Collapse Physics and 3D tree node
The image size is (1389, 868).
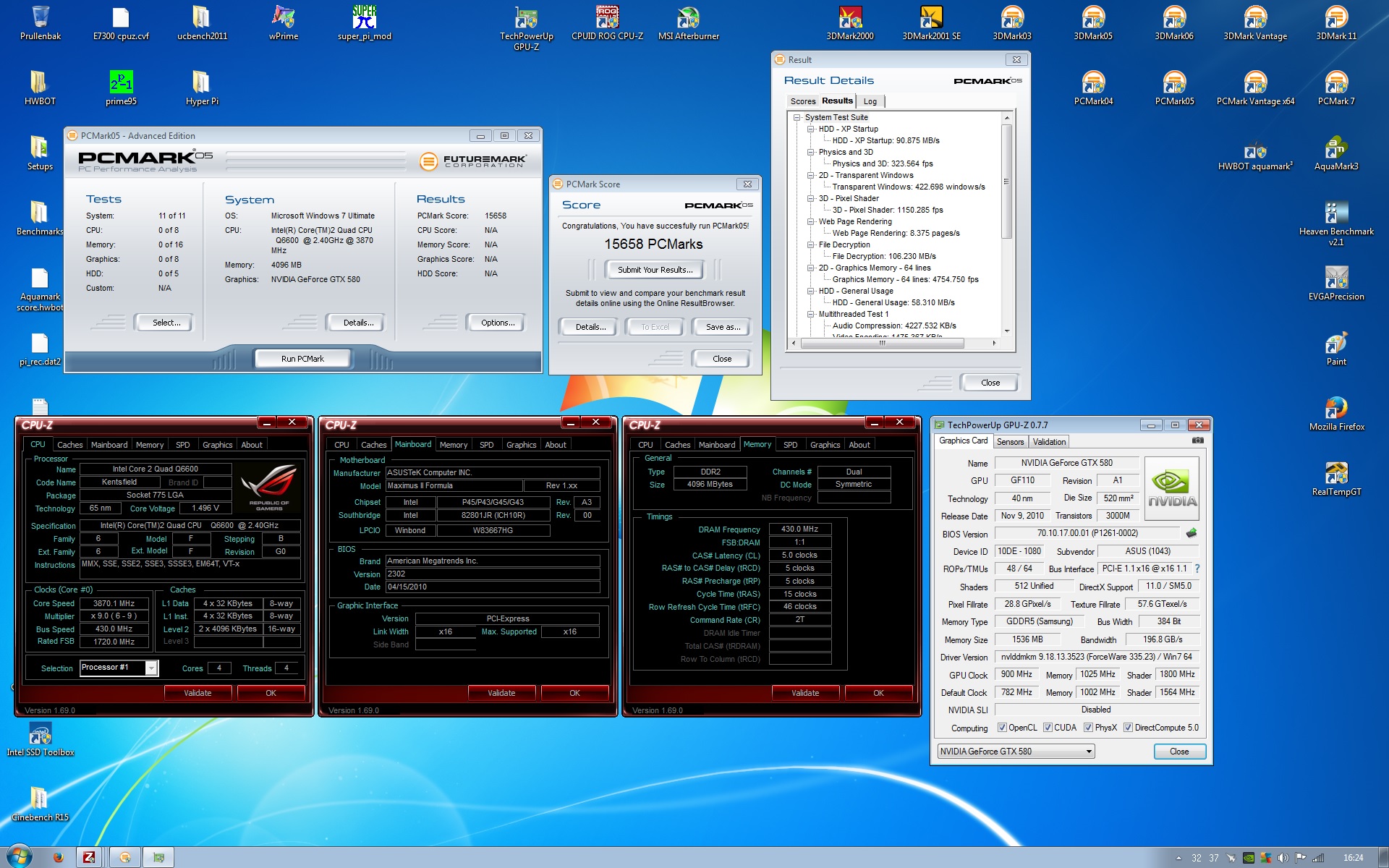pos(811,152)
